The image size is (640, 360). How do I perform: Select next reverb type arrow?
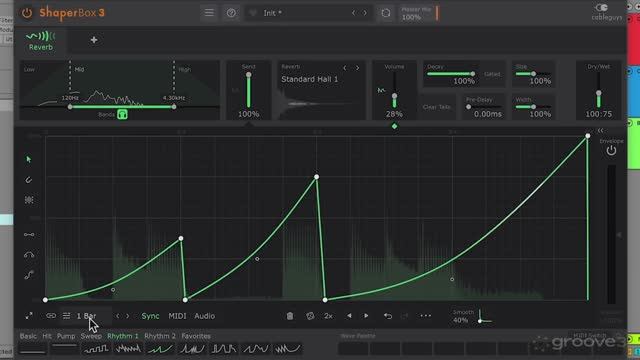pyautogui.click(x=358, y=68)
